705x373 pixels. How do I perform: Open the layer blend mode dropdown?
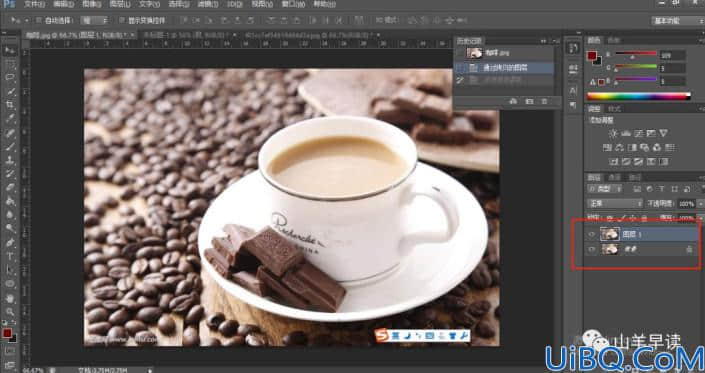click(x=616, y=204)
